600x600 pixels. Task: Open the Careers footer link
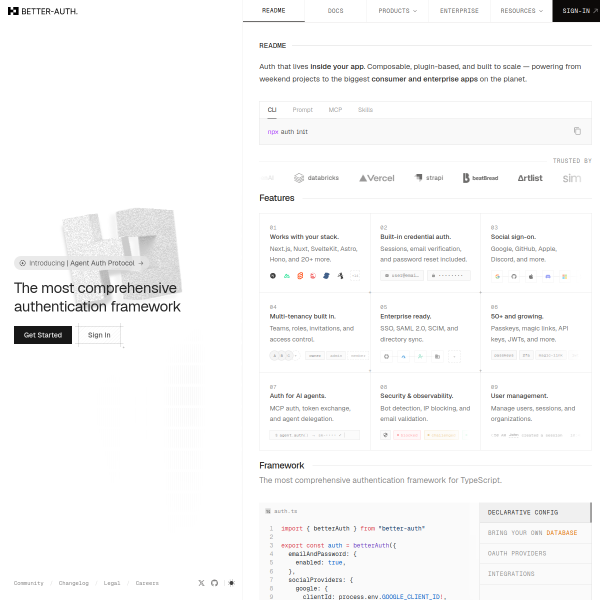tap(147, 583)
